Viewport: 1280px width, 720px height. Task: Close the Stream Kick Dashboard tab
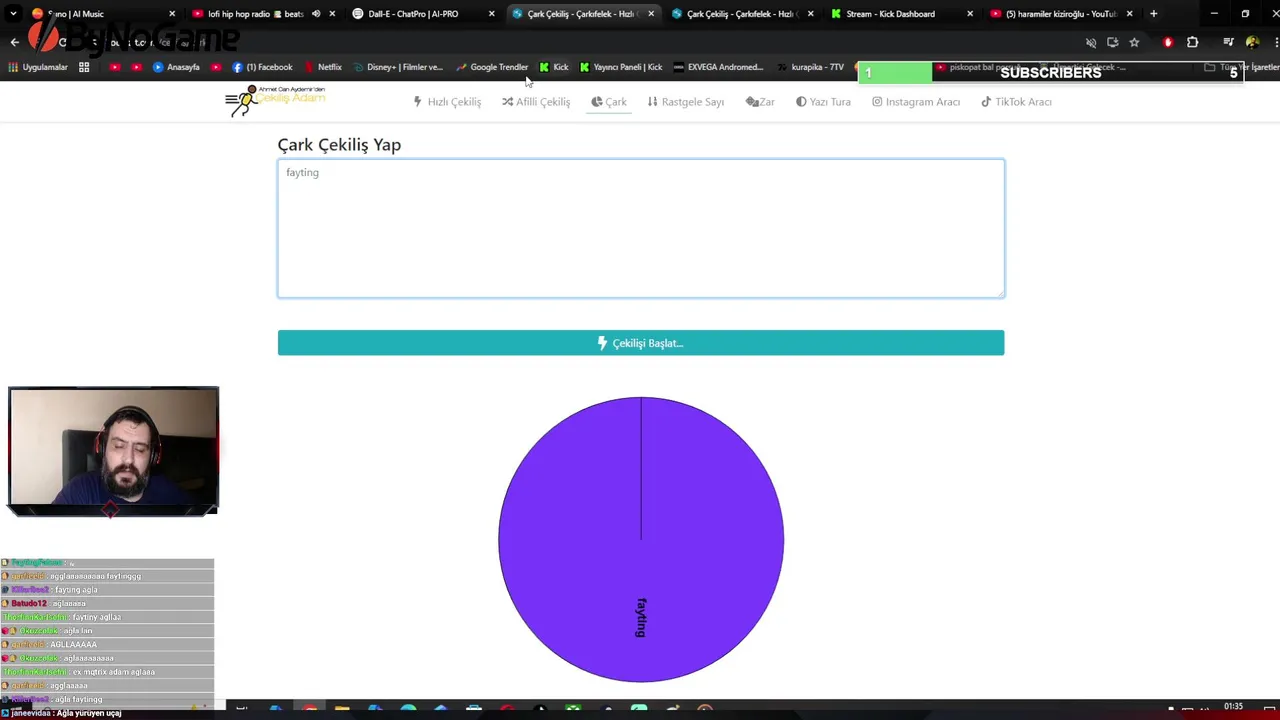coord(969,14)
